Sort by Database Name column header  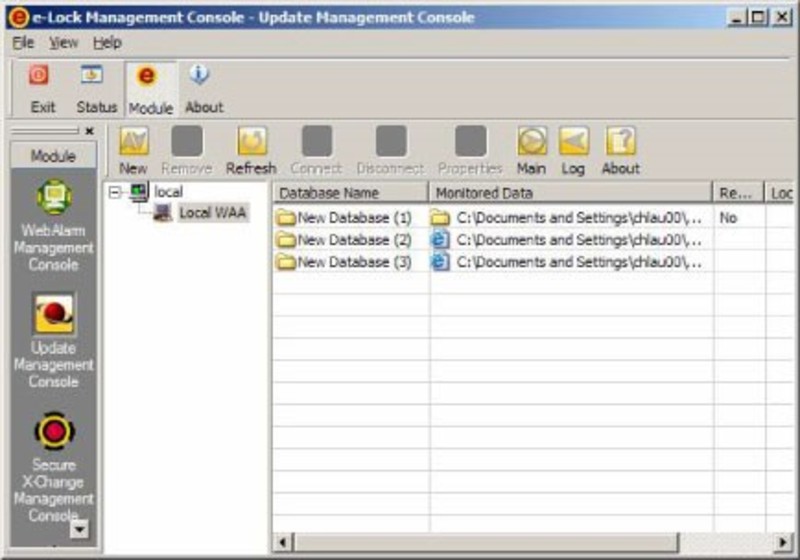pyautogui.click(x=351, y=193)
